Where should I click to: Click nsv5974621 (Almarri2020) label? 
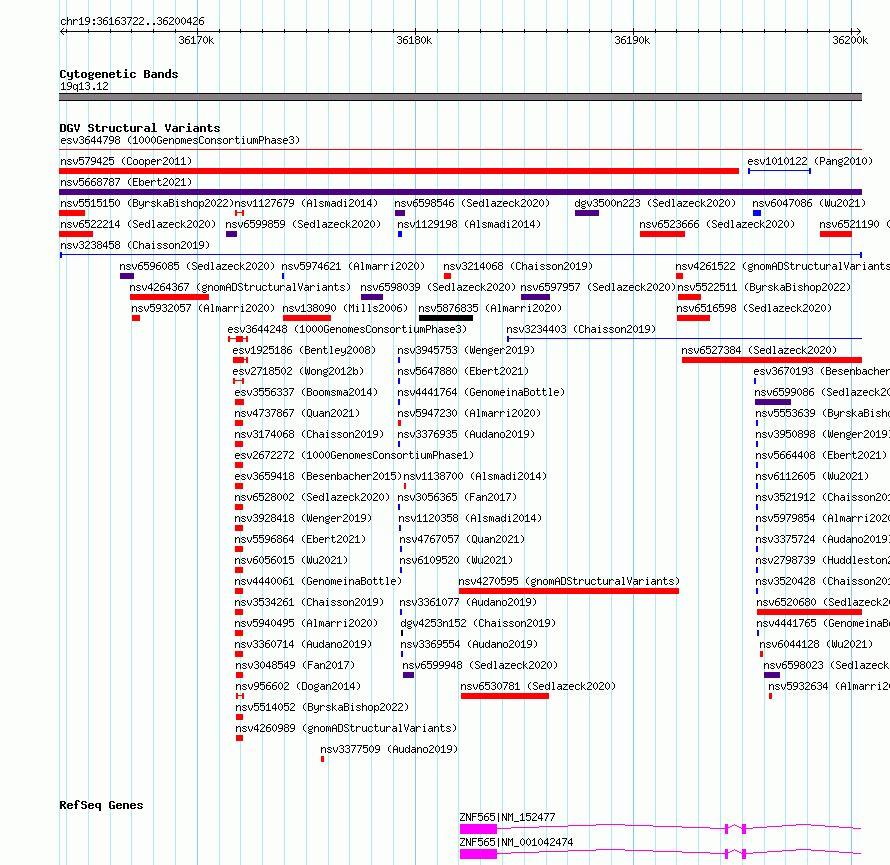point(353,266)
